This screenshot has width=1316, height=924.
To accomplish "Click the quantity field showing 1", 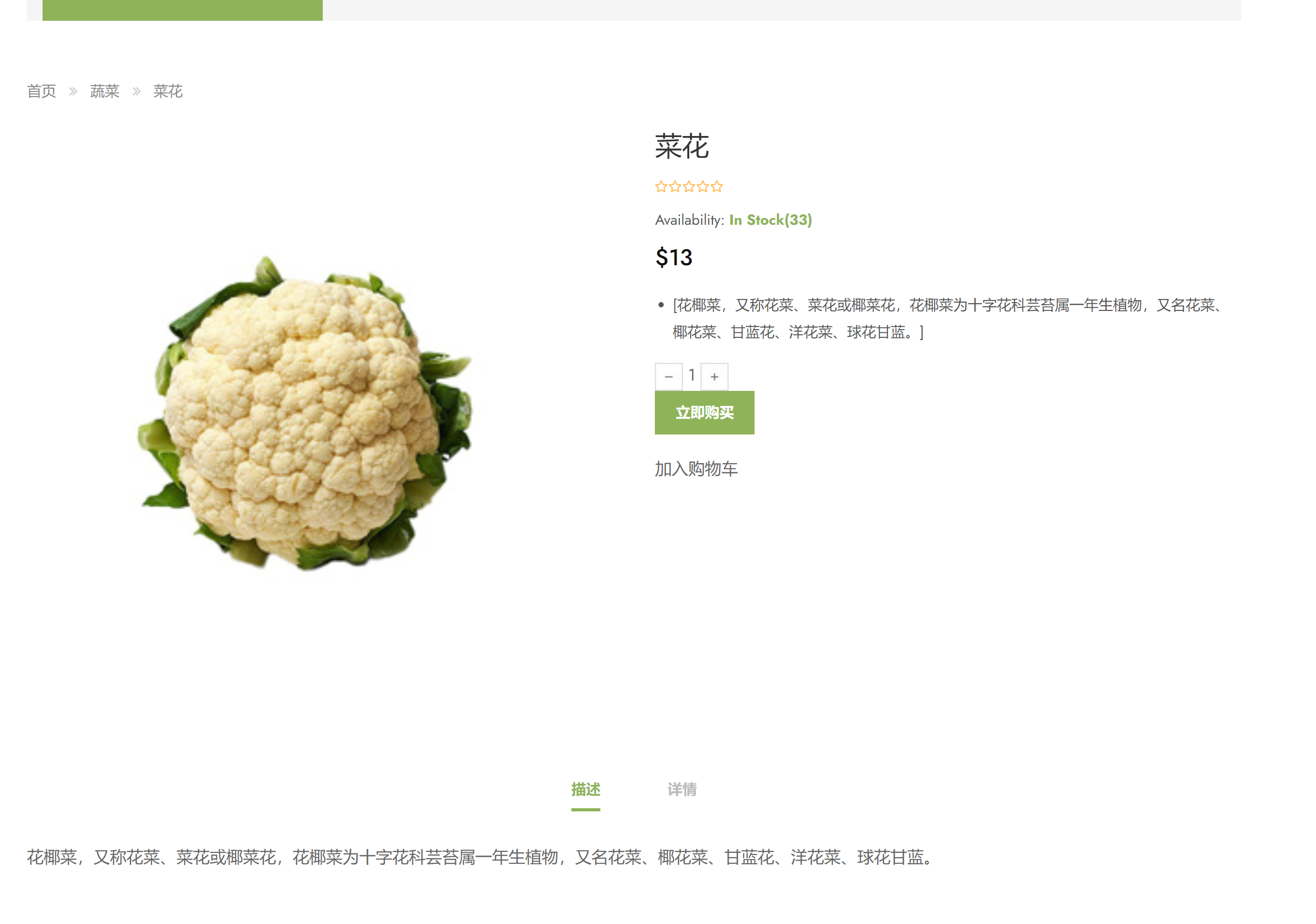I will (692, 375).
